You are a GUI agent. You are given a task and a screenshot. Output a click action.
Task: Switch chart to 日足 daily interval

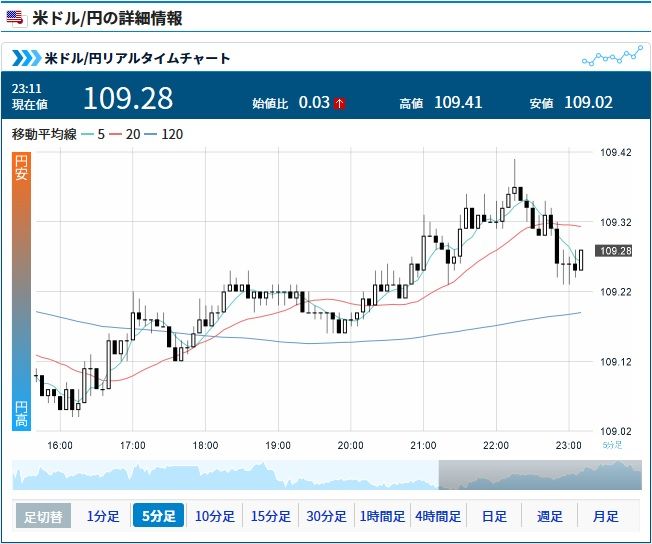tap(494, 516)
